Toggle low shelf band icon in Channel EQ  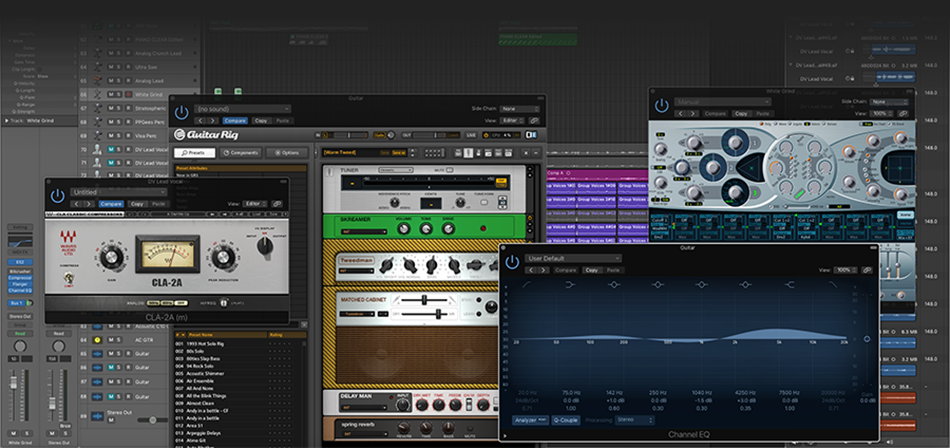[570, 284]
